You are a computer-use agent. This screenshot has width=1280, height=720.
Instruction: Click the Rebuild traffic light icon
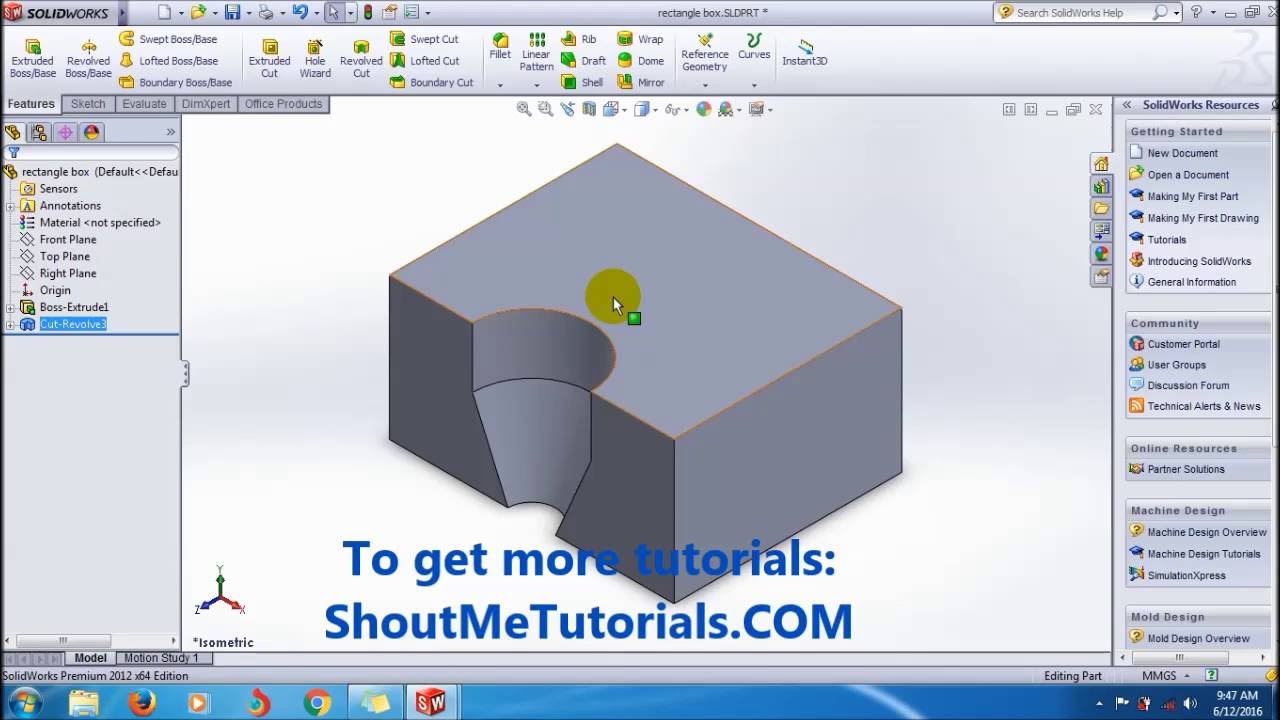(368, 13)
